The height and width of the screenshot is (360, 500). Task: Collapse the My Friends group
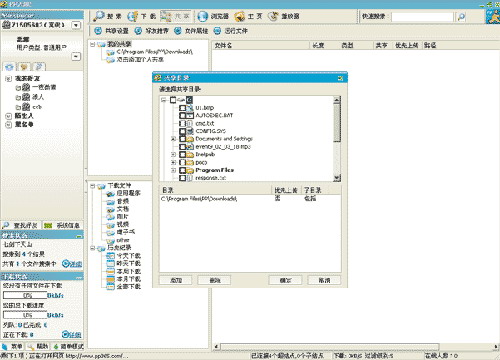(x=8, y=79)
